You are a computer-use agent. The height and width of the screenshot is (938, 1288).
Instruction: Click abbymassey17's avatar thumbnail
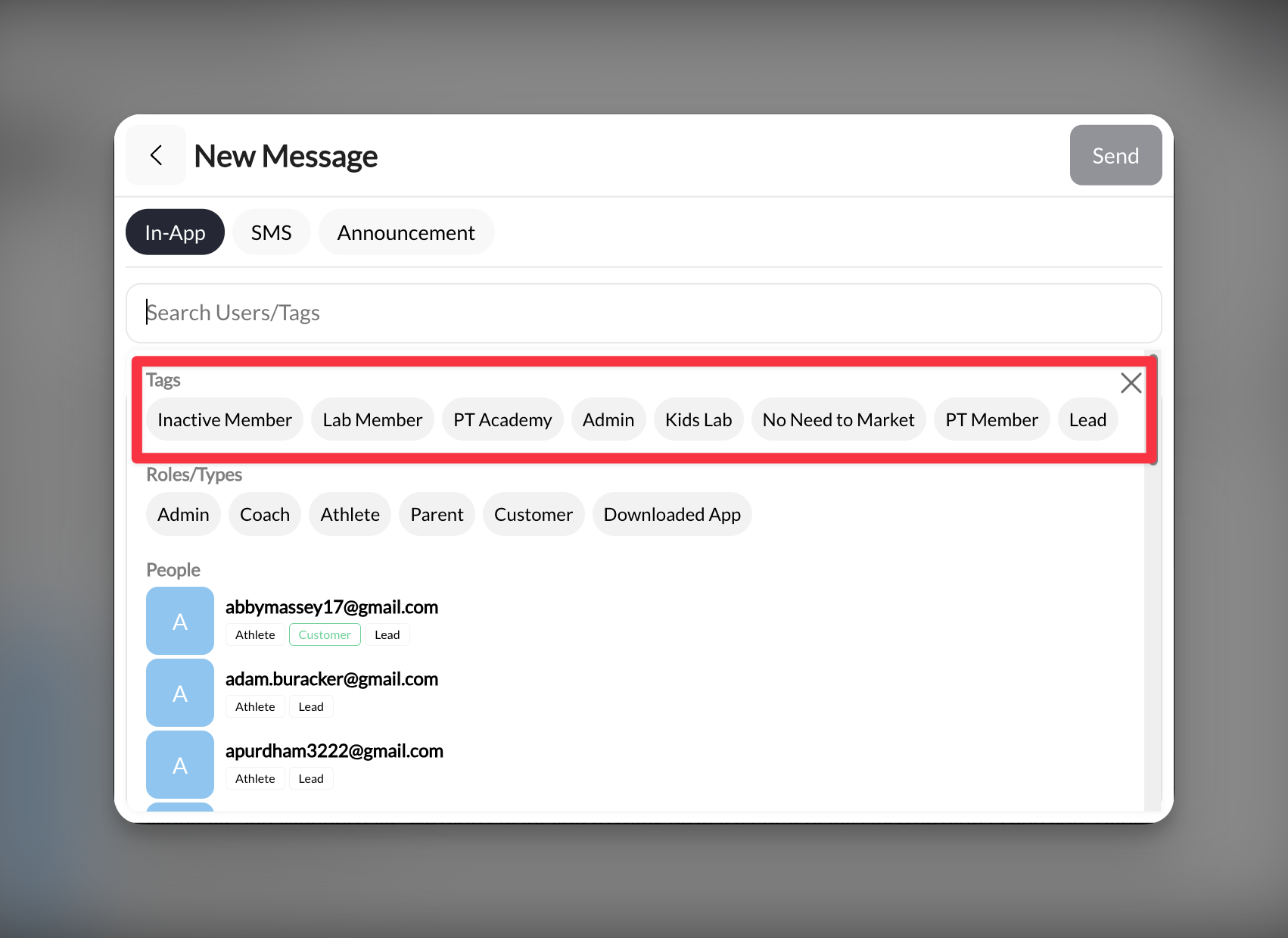[179, 621]
